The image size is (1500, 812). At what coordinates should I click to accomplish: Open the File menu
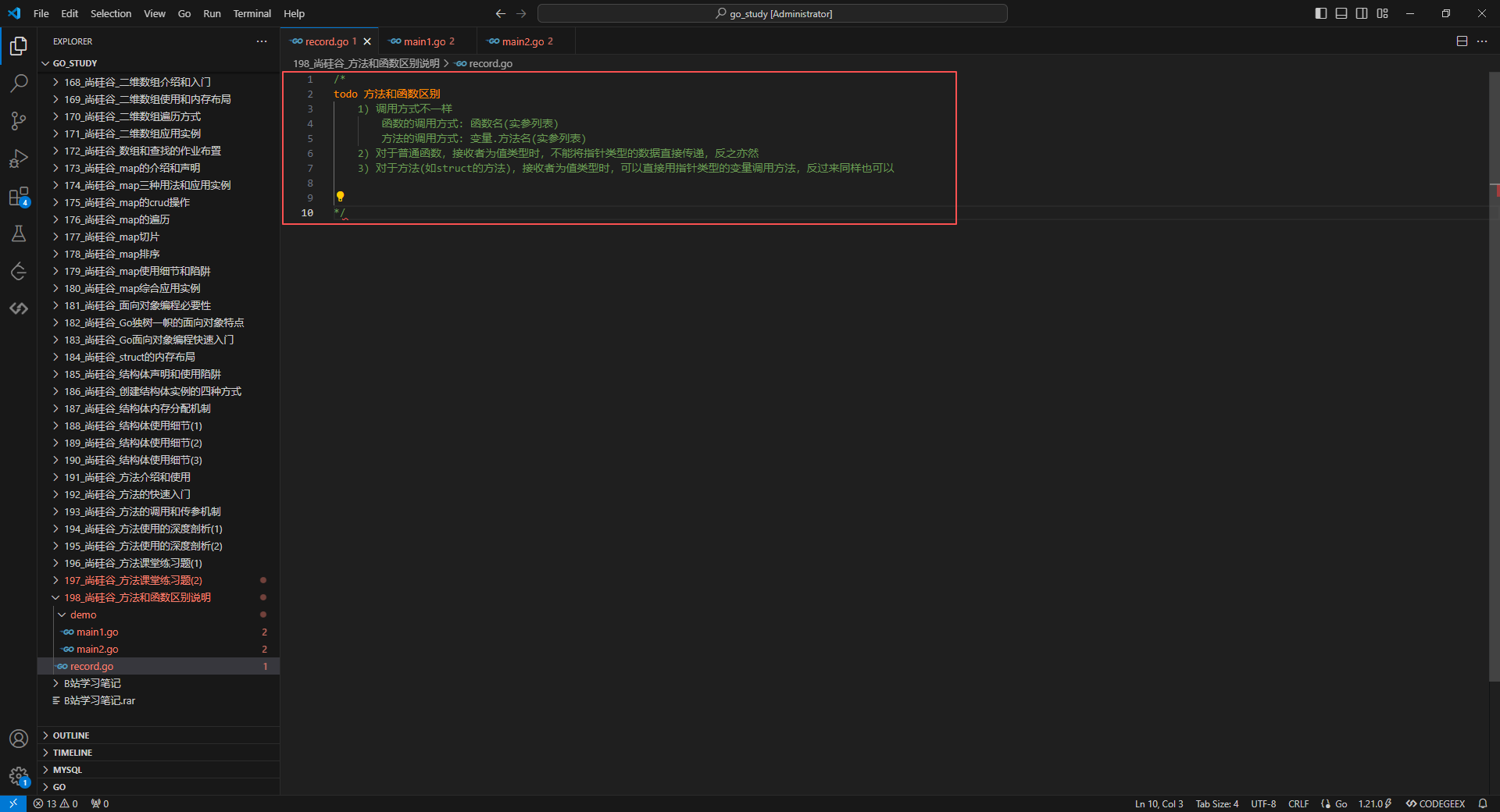41,13
